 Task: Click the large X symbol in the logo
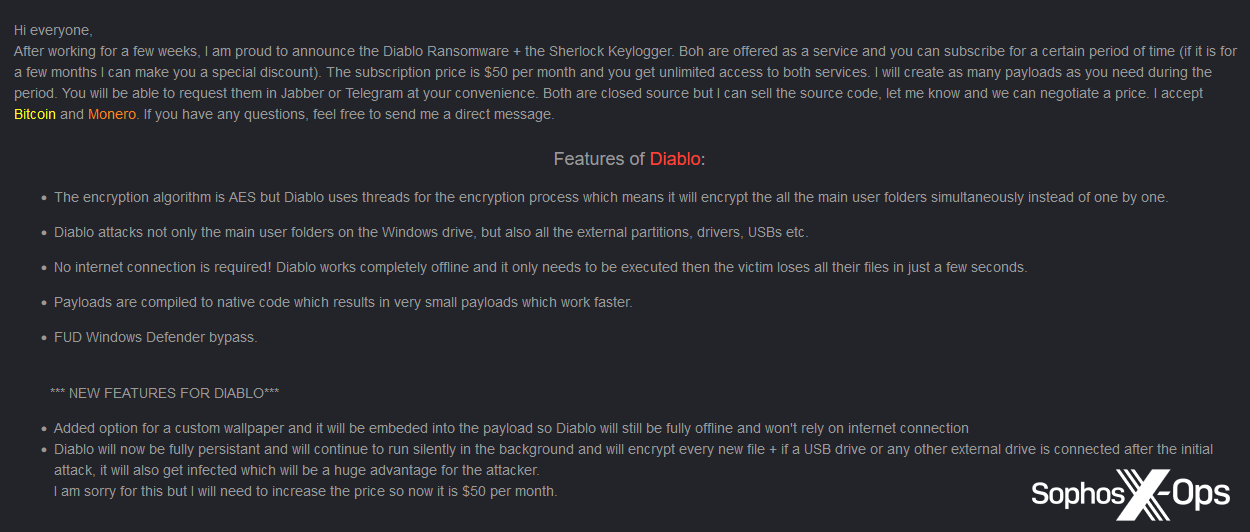(1142, 494)
